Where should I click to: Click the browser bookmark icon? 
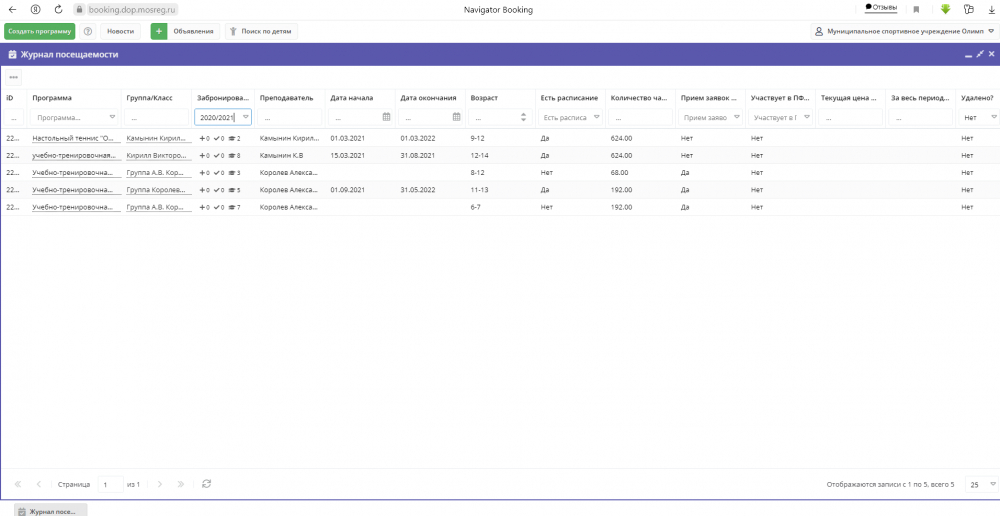[916, 10]
